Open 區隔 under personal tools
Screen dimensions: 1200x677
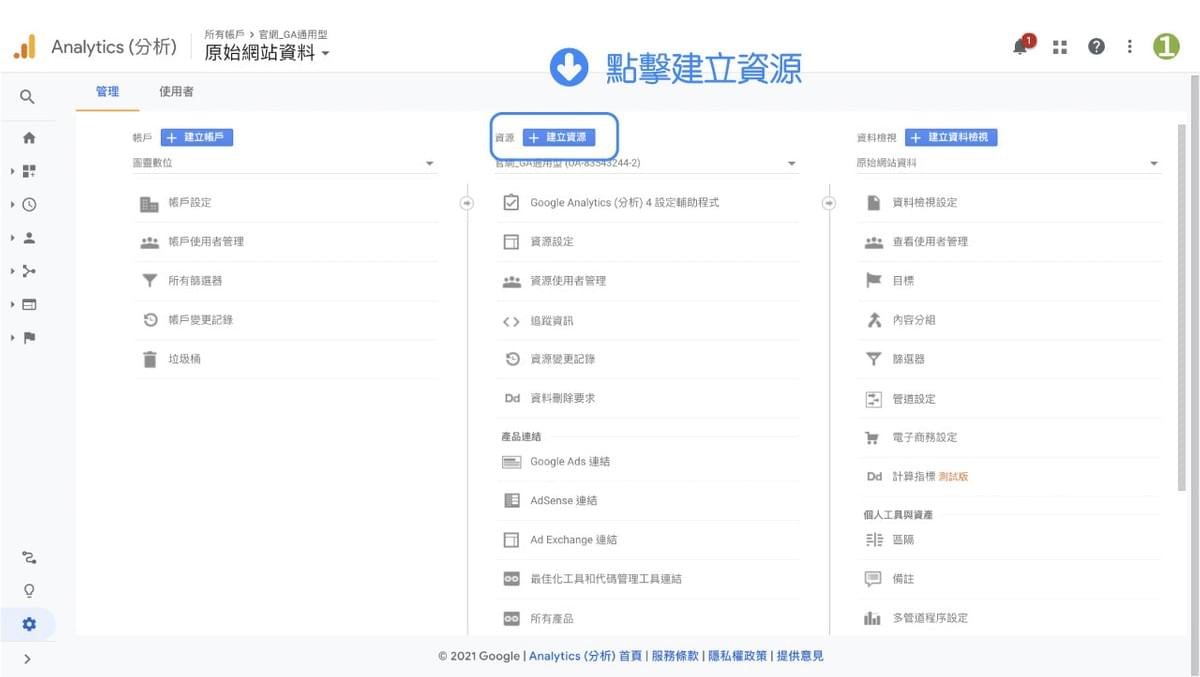[1010, 540]
